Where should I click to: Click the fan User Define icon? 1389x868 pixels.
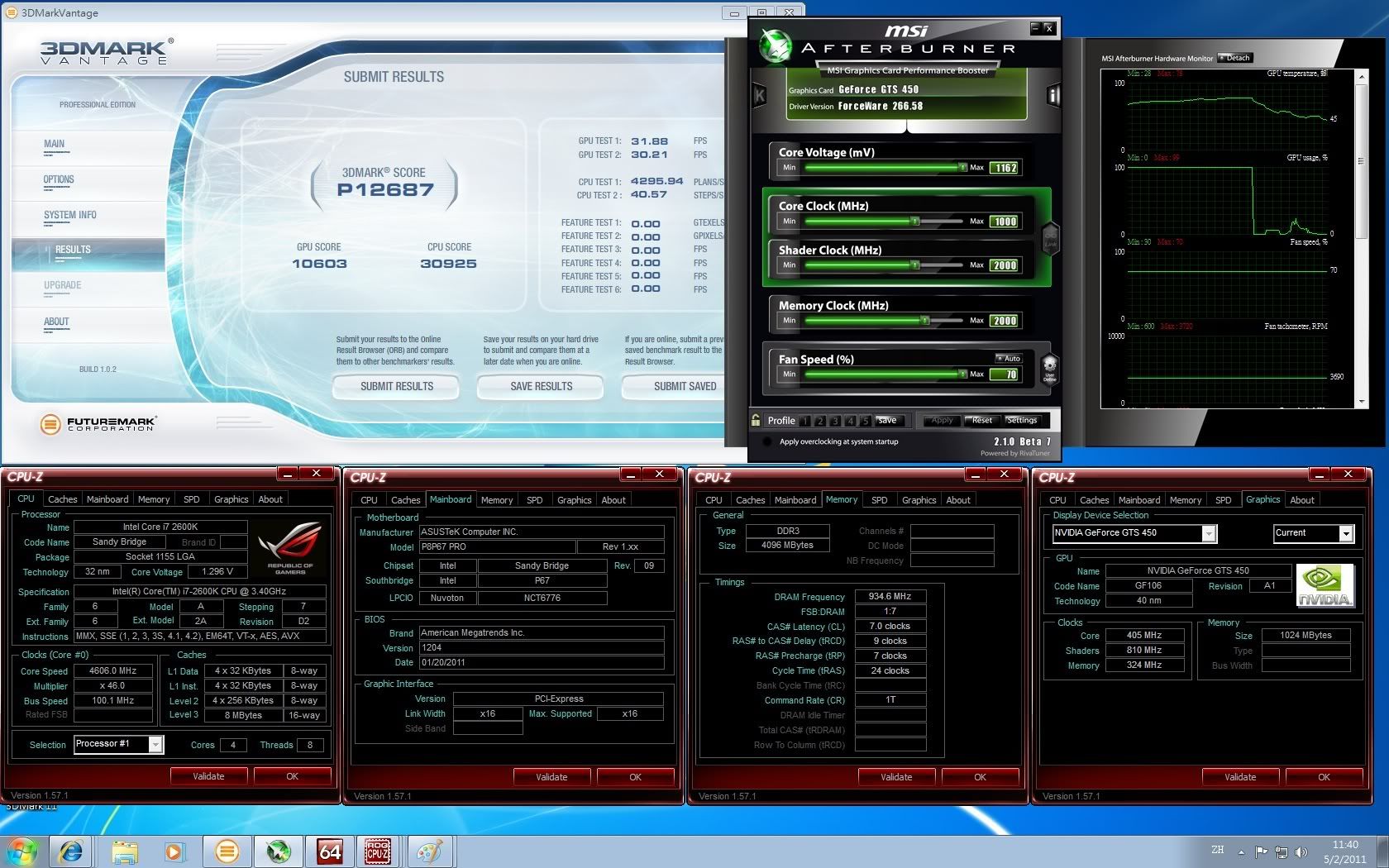click(x=1050, y=368)
